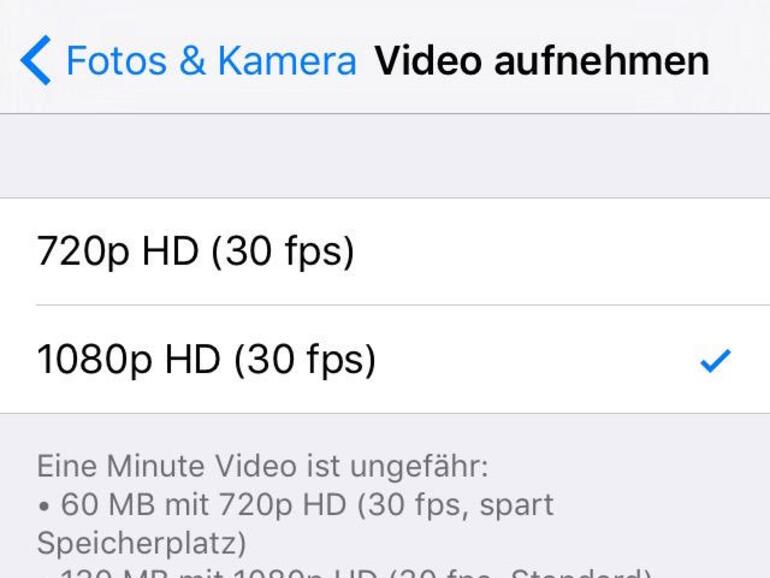Click the blue checkmark beside 1080p HD

coord(715,360)
